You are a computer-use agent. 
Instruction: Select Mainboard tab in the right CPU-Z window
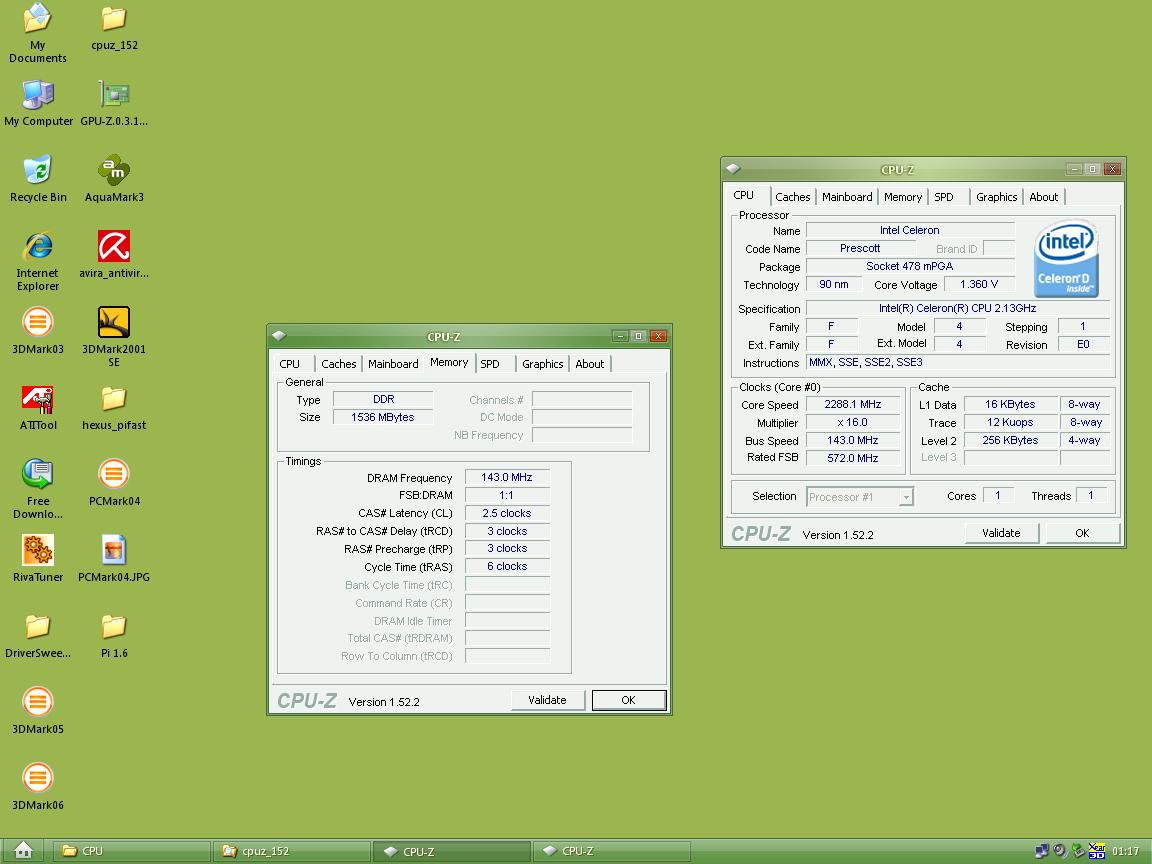click(x=847, y=197)
